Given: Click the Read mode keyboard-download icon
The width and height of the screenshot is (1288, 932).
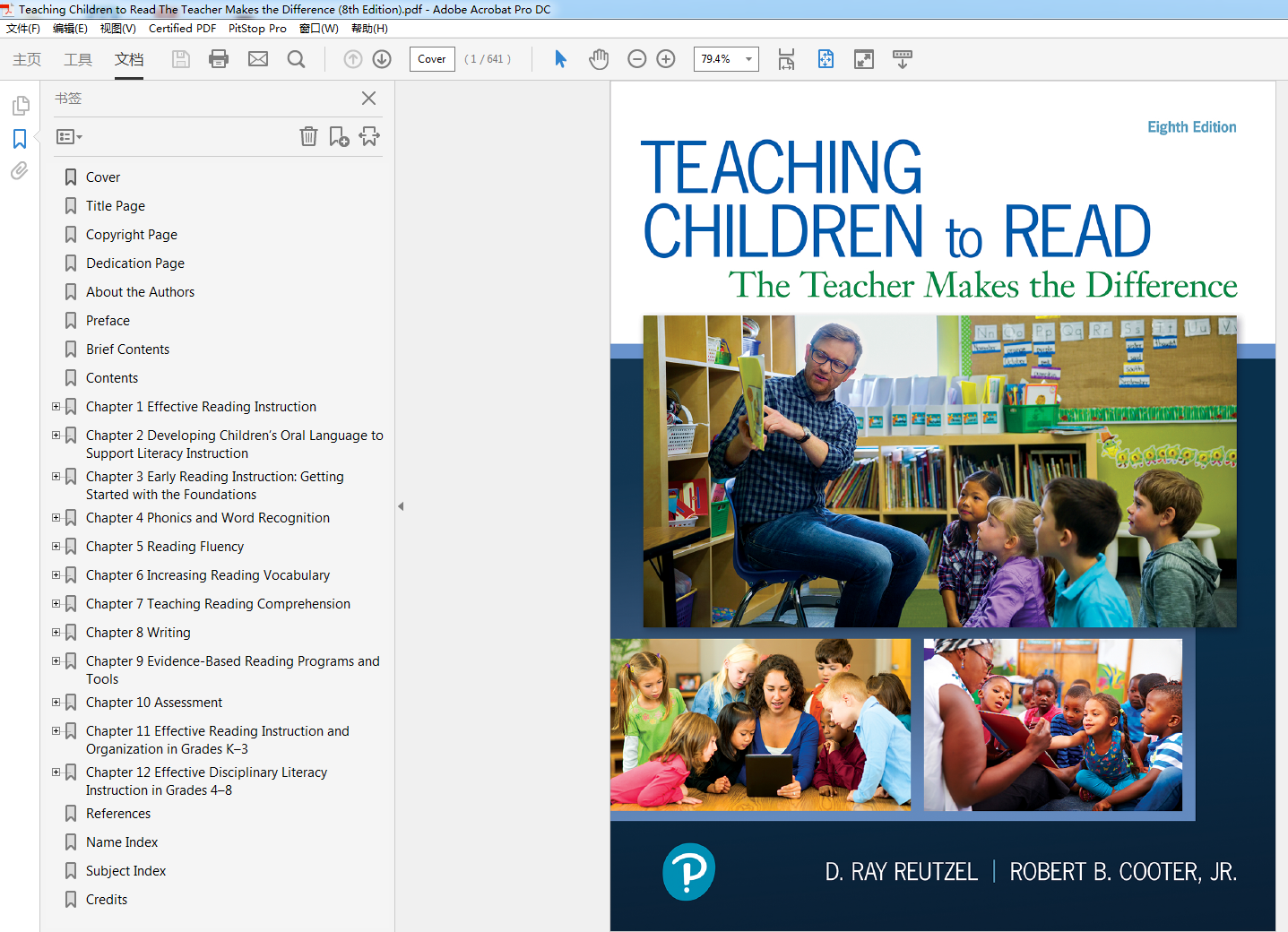Looking at the screenshot, I should coord(903,59).
